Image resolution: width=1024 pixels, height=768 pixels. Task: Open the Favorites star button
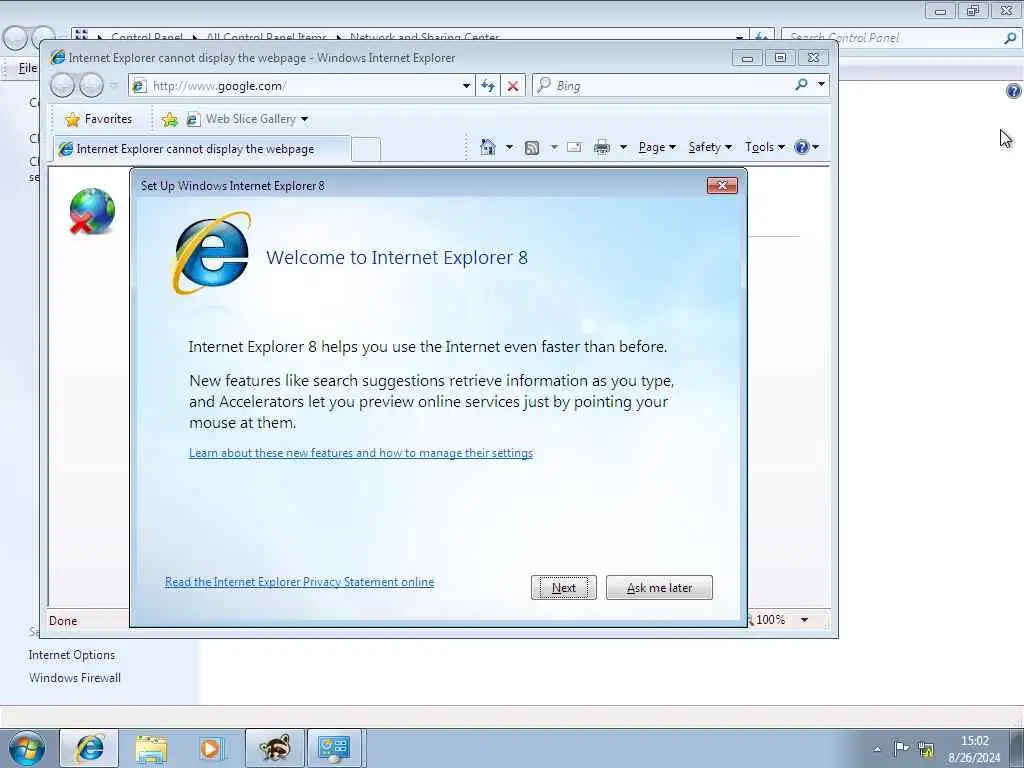point(99,119)
